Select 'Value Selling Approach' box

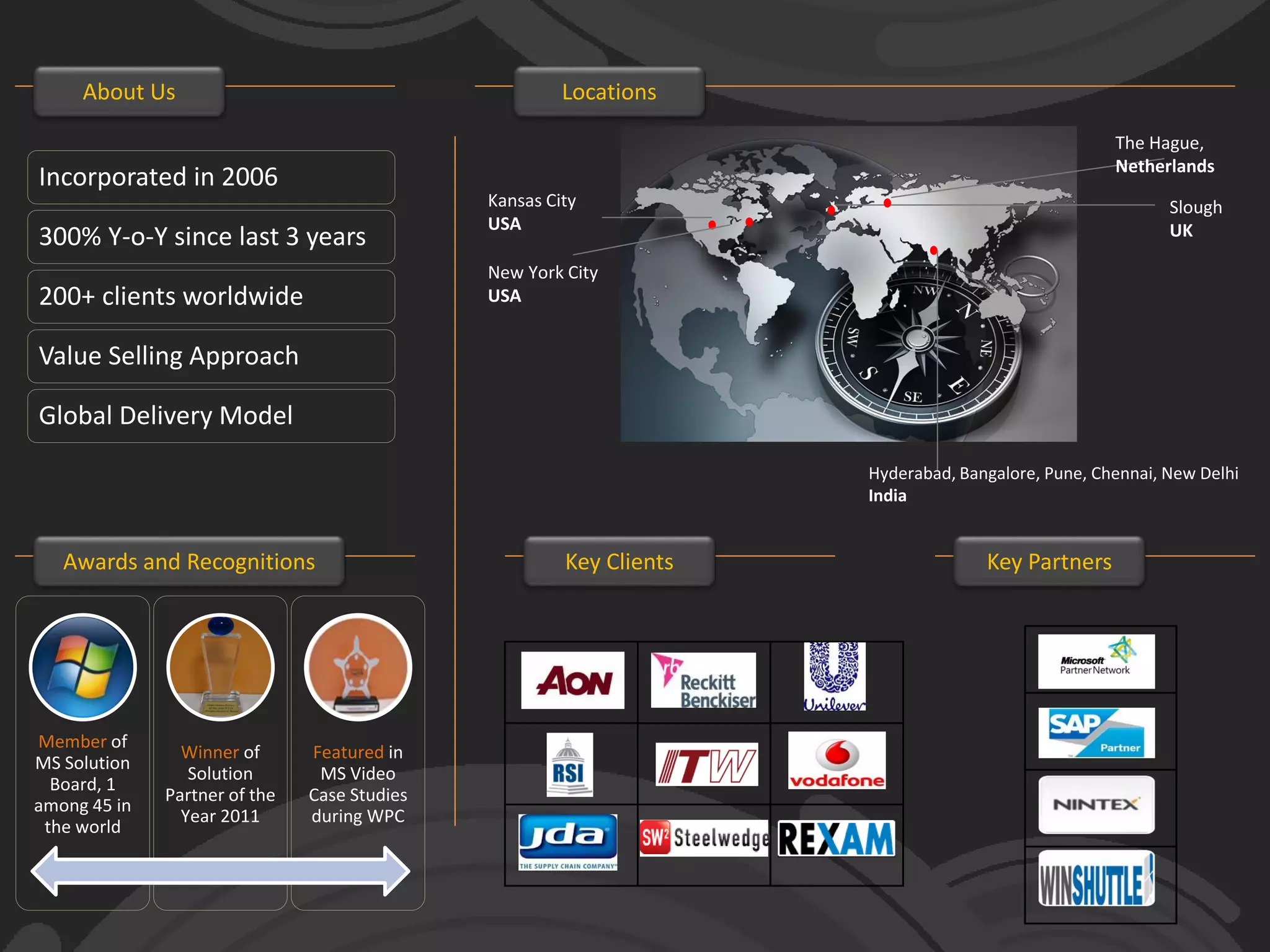coord(211,356)
